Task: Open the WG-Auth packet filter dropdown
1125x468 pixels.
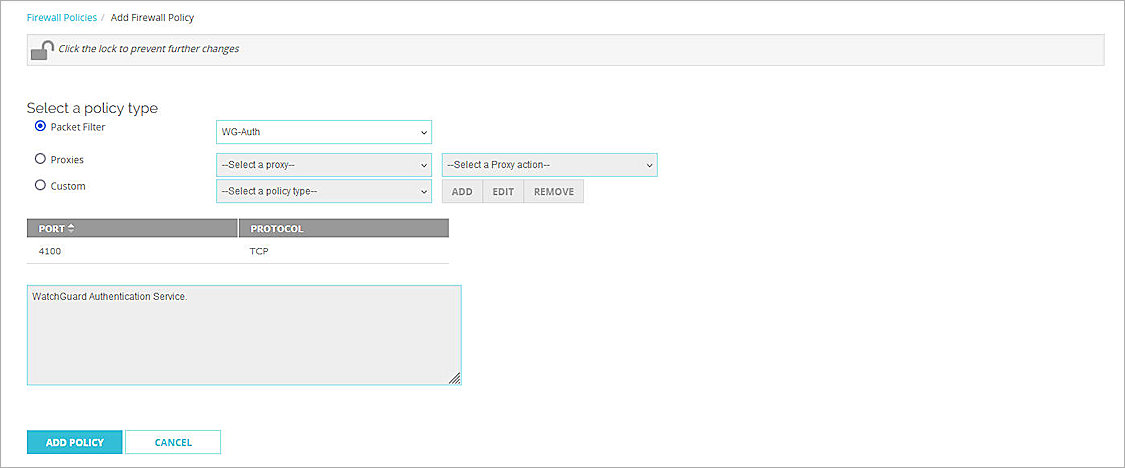Action: (x=323, y=133)
